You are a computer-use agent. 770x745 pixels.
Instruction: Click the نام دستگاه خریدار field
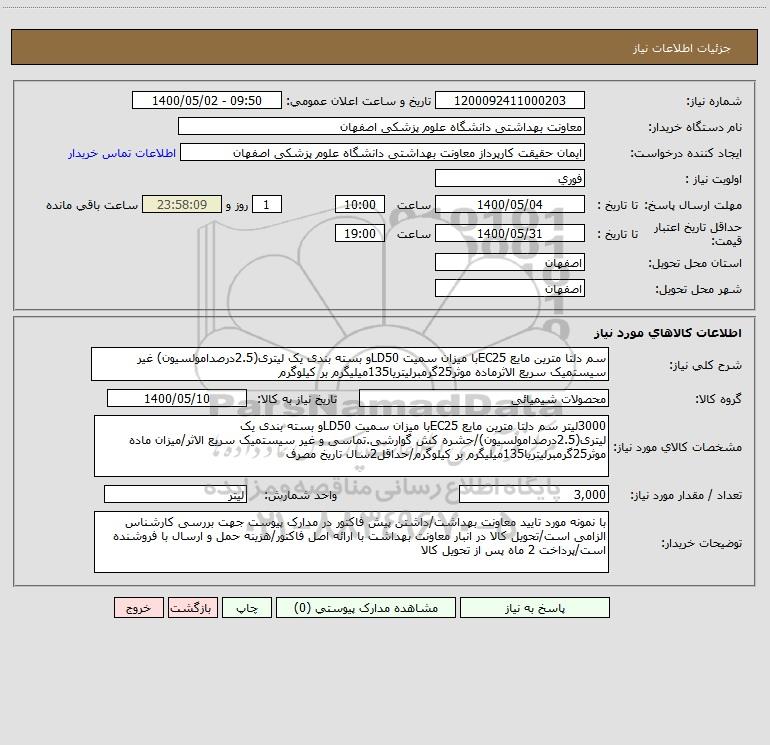[x=381, y=127]
